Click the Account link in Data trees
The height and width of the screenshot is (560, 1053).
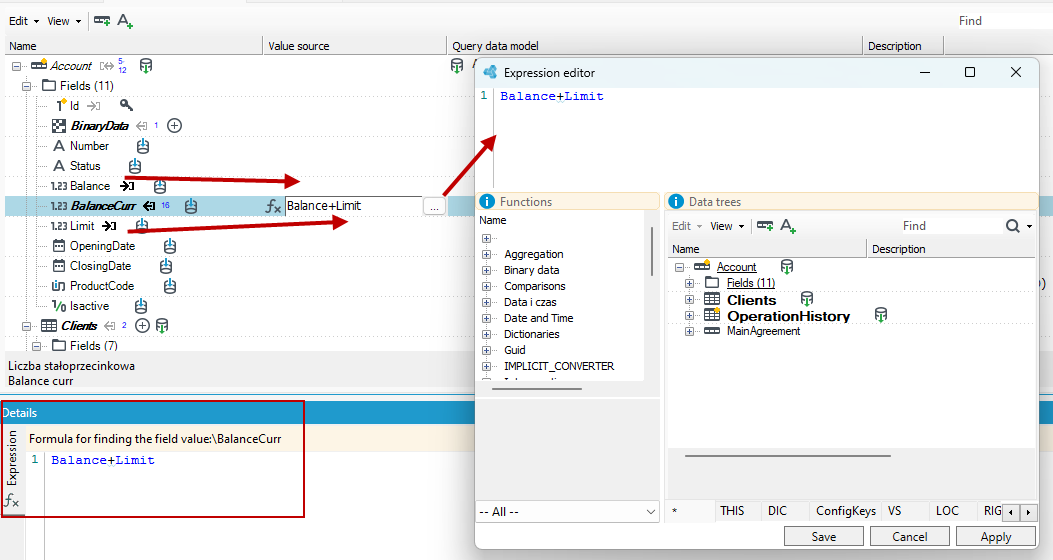point(736,267)
